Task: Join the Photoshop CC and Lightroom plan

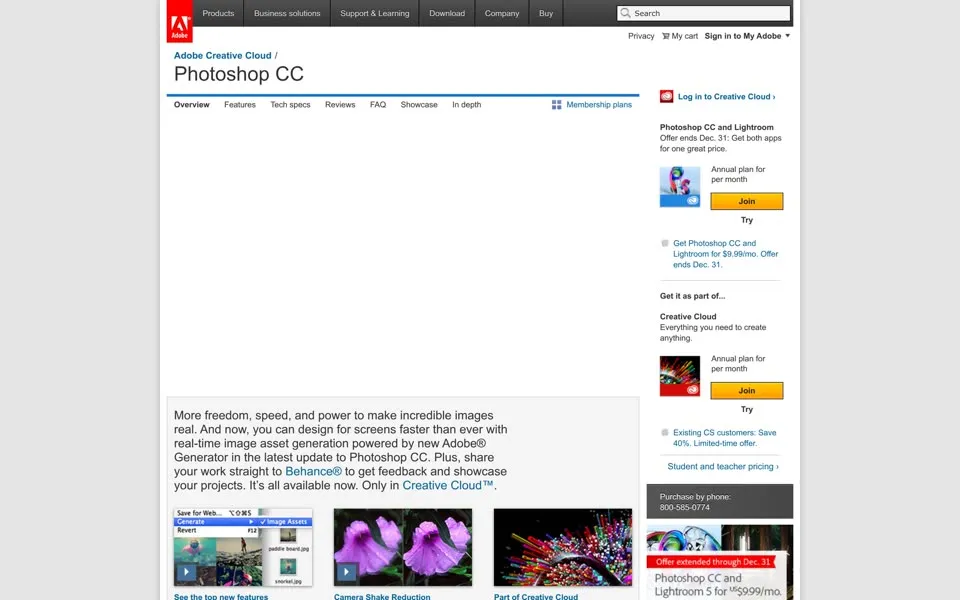Action: (746, 201)
